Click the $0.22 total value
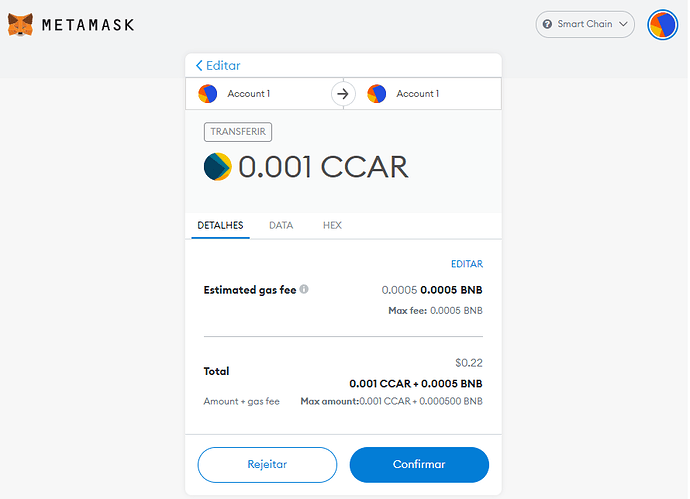Image resolution: width=690 pixels, height=499 pixels. point(468,363)
